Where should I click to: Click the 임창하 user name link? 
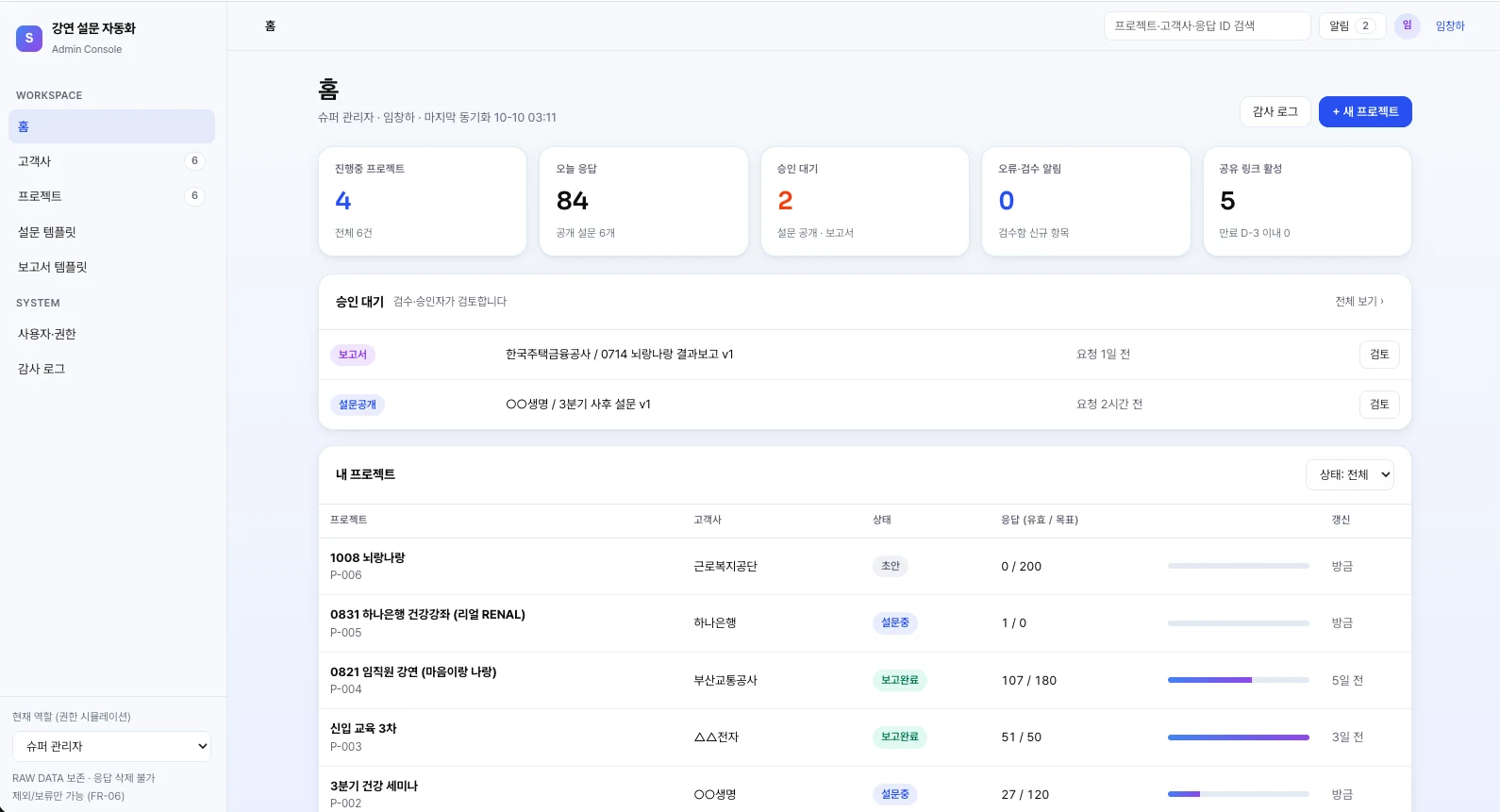[1450, 26]
